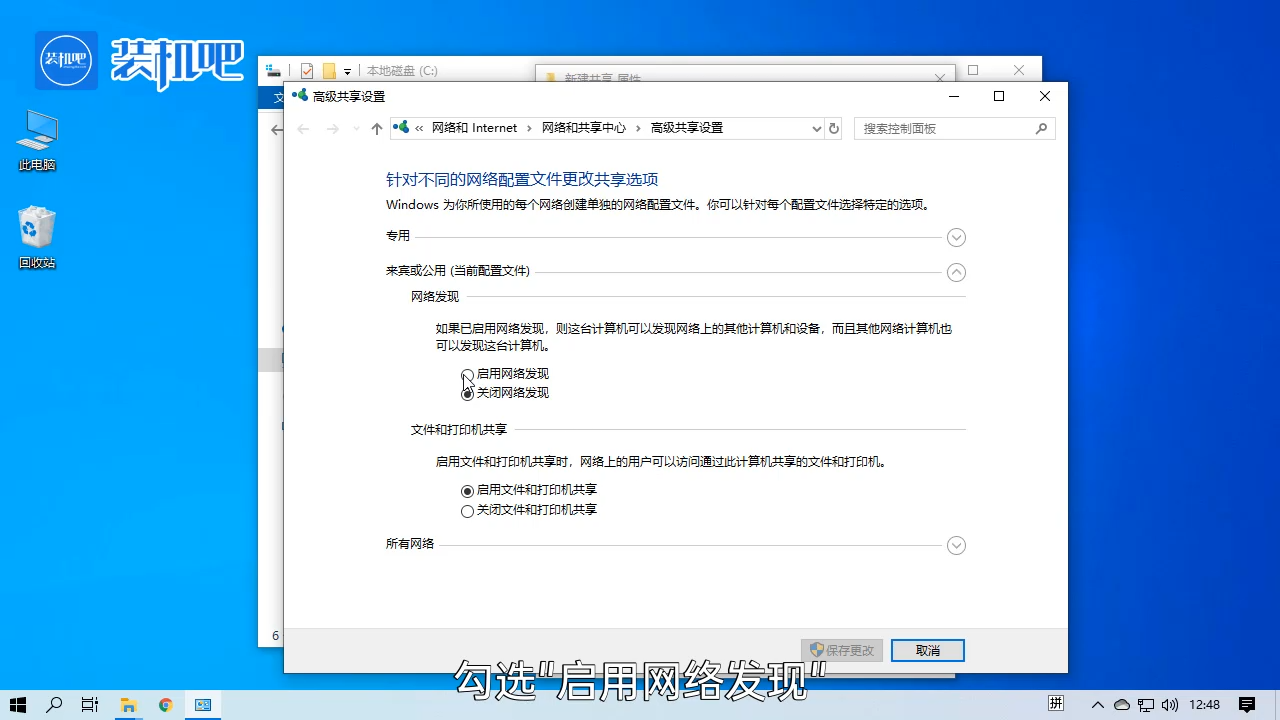Click the up arrow to parent folder
The image size is (1280, 720).
[376, 128]
